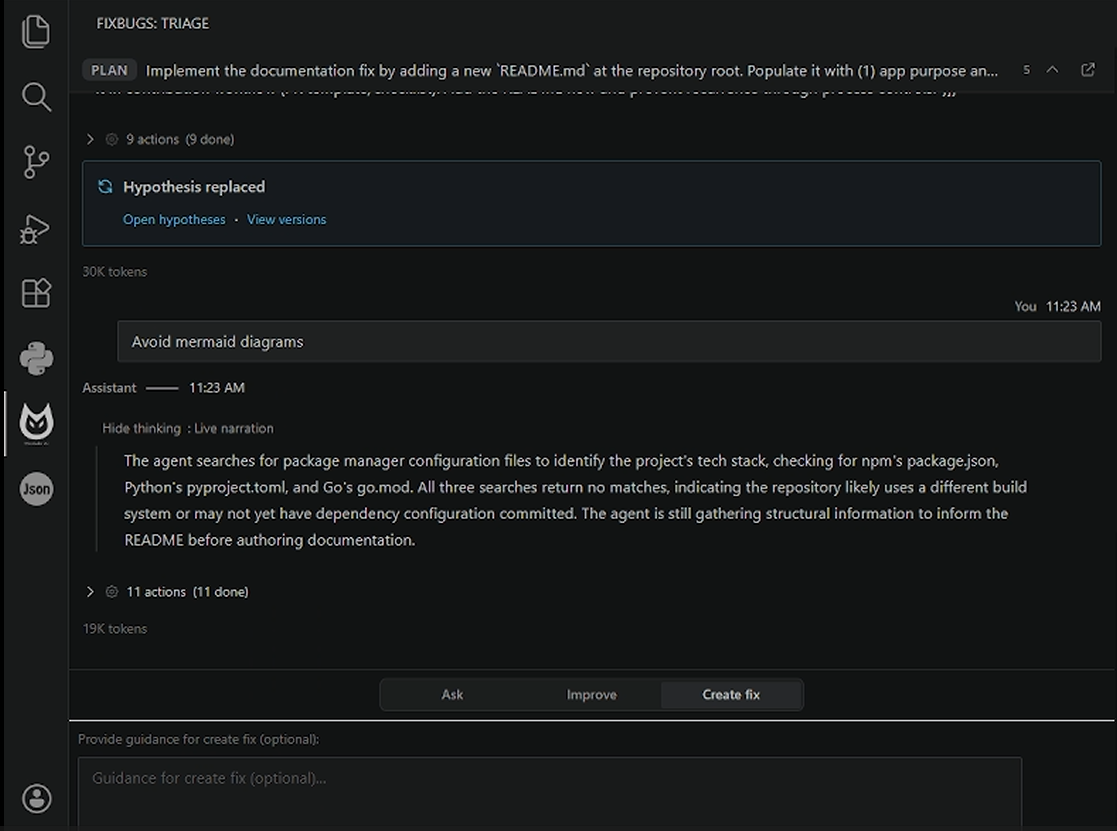Image resolution: width=1117 pixels, height=831 pixels.
Task: Toggle Hide thinking for Live narration
Action: pyautogui.click(x=141, y=428)
